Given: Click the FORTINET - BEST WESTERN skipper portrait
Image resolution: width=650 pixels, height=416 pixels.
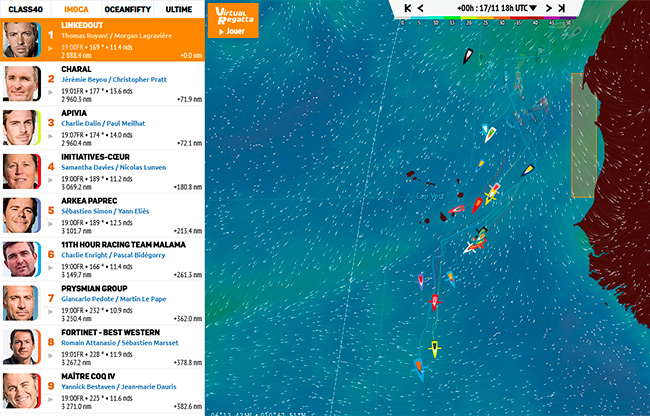Looking at the screenshot, I should click(x=22, y=347).
